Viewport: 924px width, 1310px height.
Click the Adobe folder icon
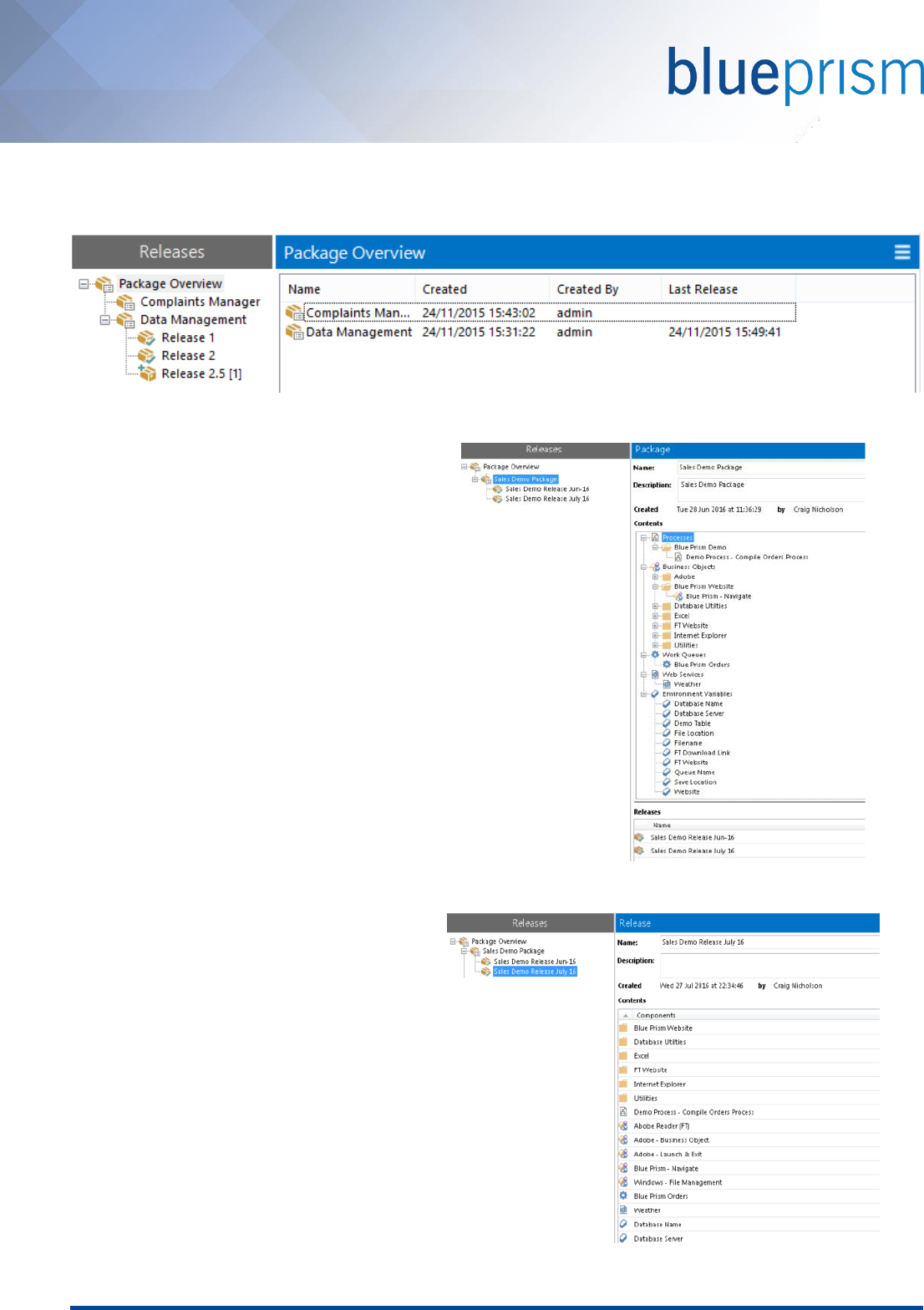click(x=667, y=576)
